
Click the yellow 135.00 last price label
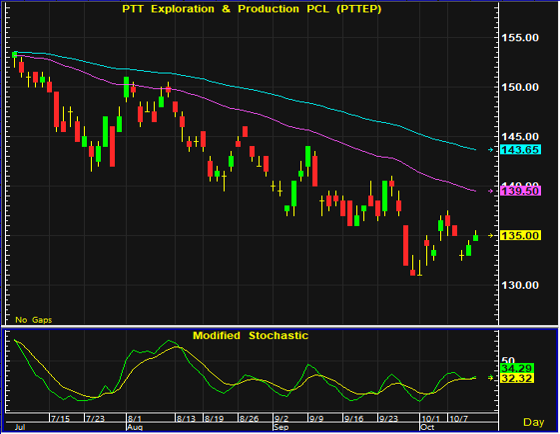point(521,235)
